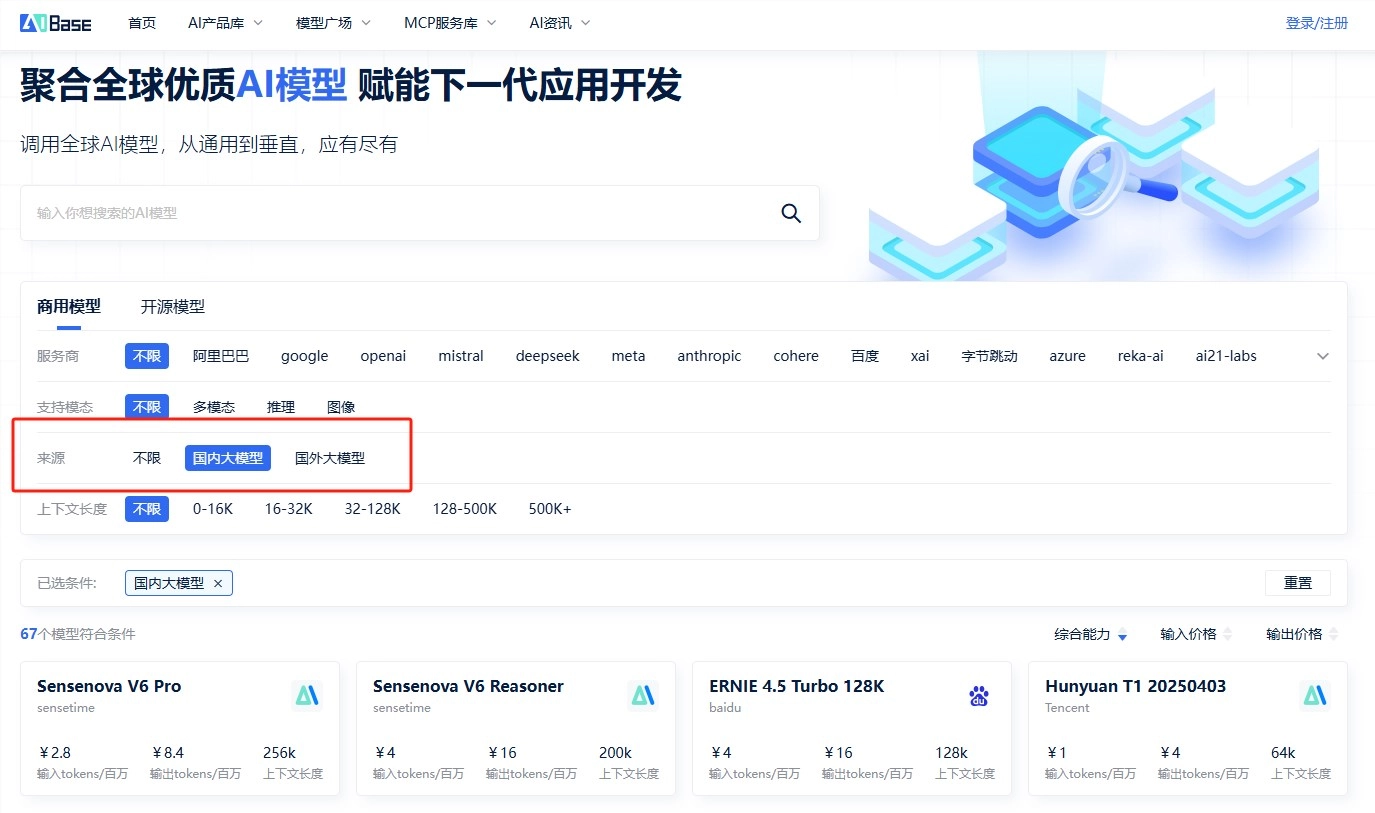Filter providers by google
Image resolution: width=1375 pixels, height=813 pixels.
pyautogui.click(x=305, y=356)
